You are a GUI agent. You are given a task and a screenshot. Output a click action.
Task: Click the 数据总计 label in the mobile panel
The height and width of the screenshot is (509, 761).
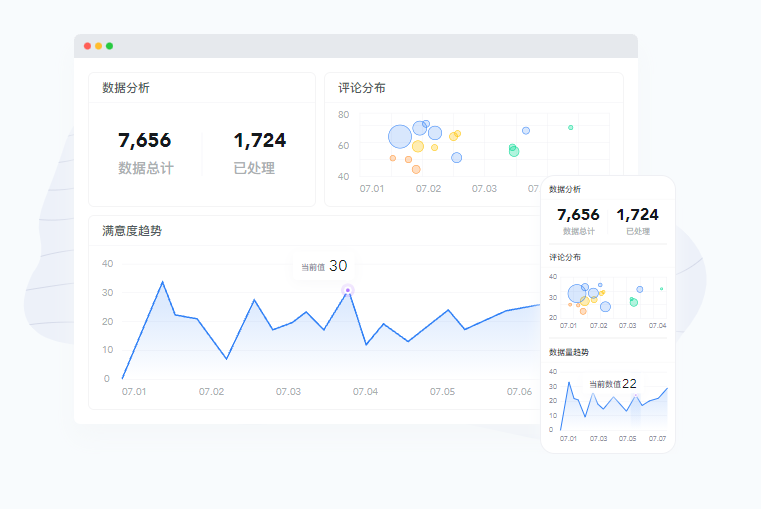point(579,231)
